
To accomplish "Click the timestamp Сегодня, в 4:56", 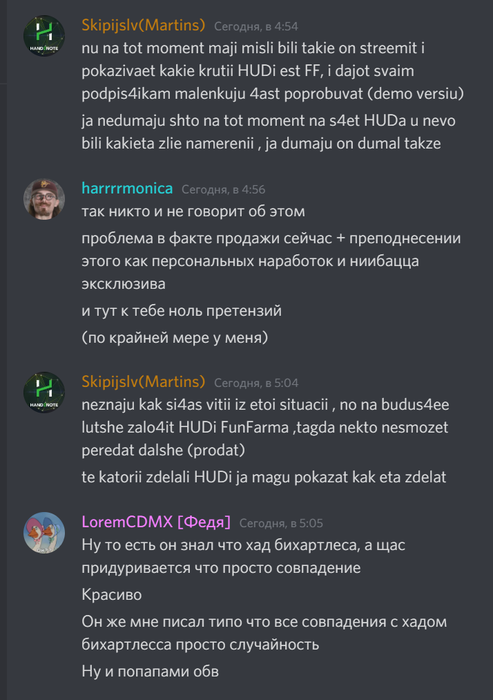I will click(223, 190).
